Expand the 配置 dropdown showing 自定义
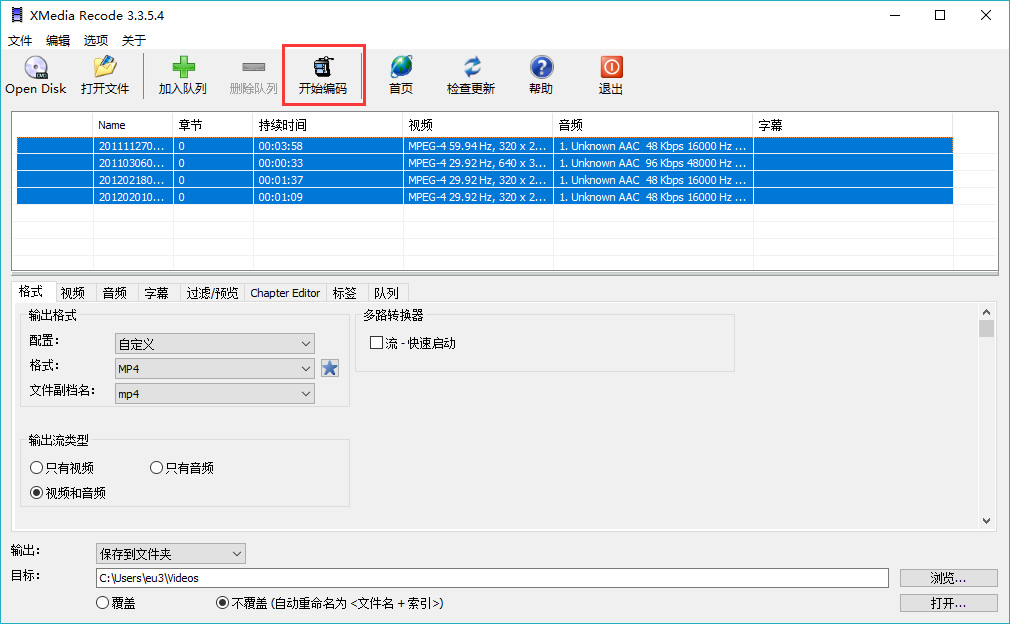 coord(214,344)
